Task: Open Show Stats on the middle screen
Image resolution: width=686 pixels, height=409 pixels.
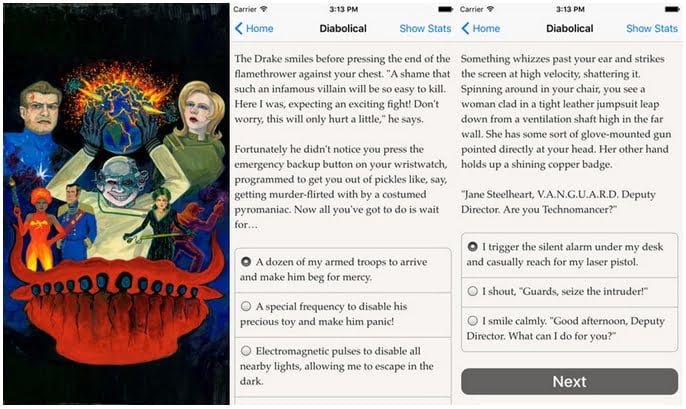Action: coord(425,28)
